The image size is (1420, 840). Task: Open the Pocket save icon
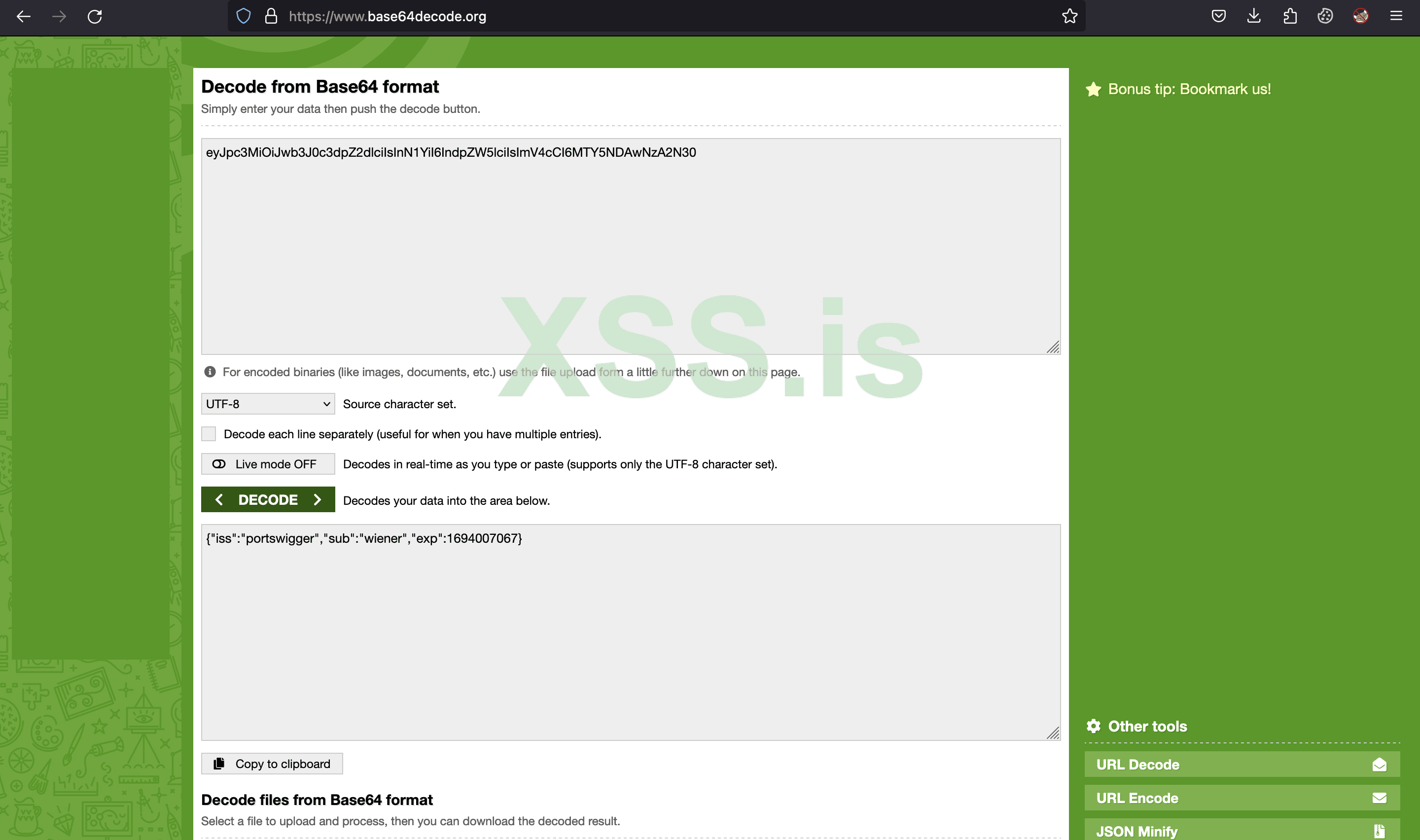[1218, 16]
